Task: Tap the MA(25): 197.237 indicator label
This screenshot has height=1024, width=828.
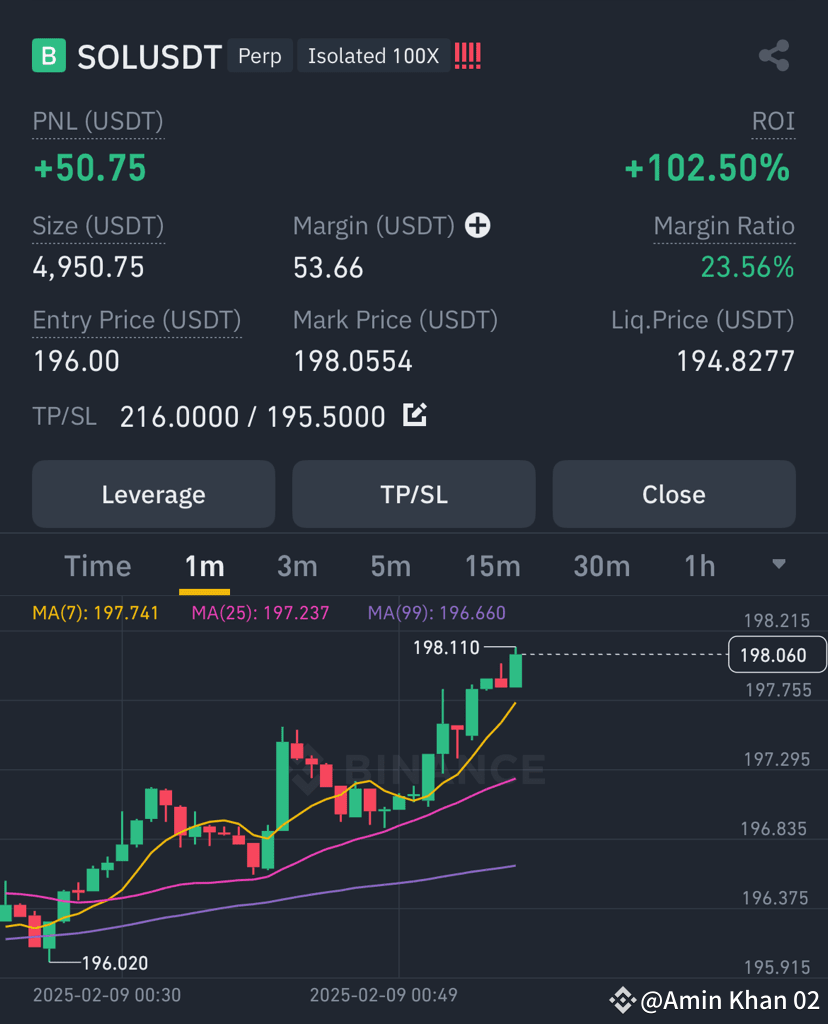Action: (260, 613)
